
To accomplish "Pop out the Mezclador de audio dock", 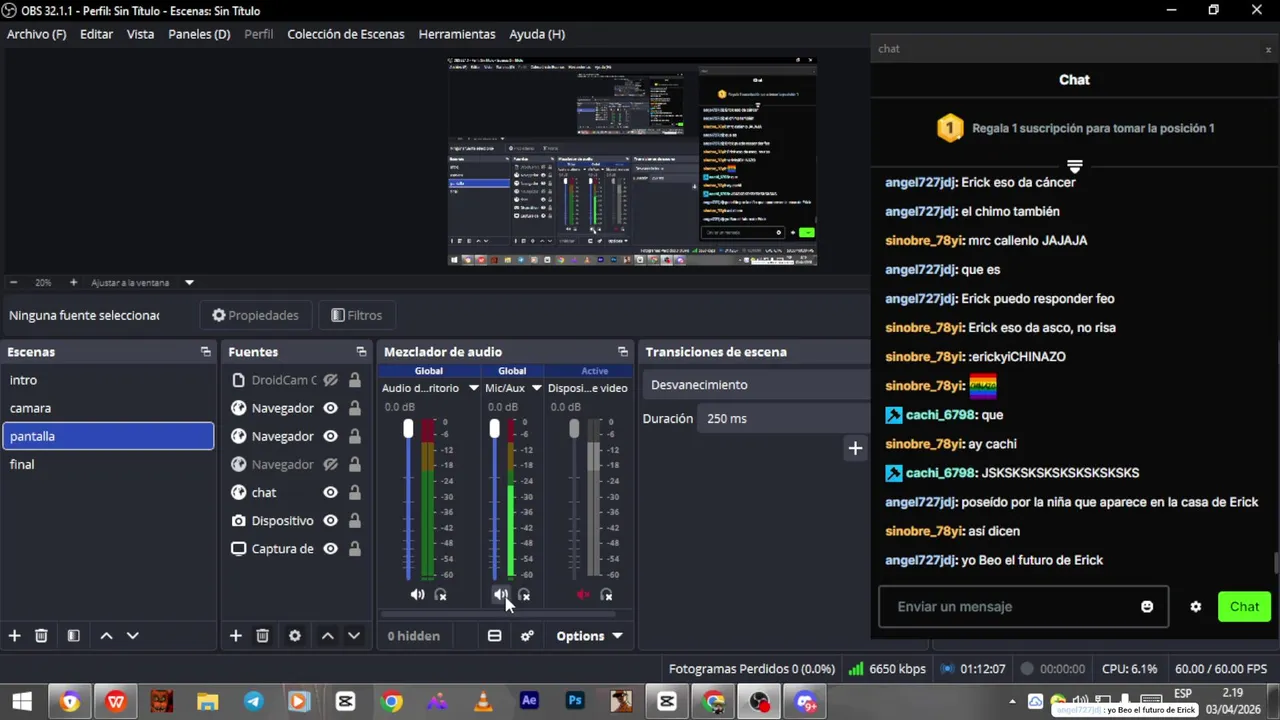I will (622, 352).
